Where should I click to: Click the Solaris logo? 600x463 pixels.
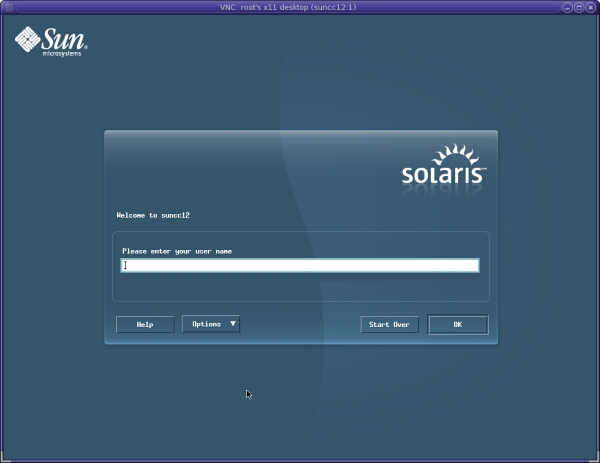tap(444, 165)
